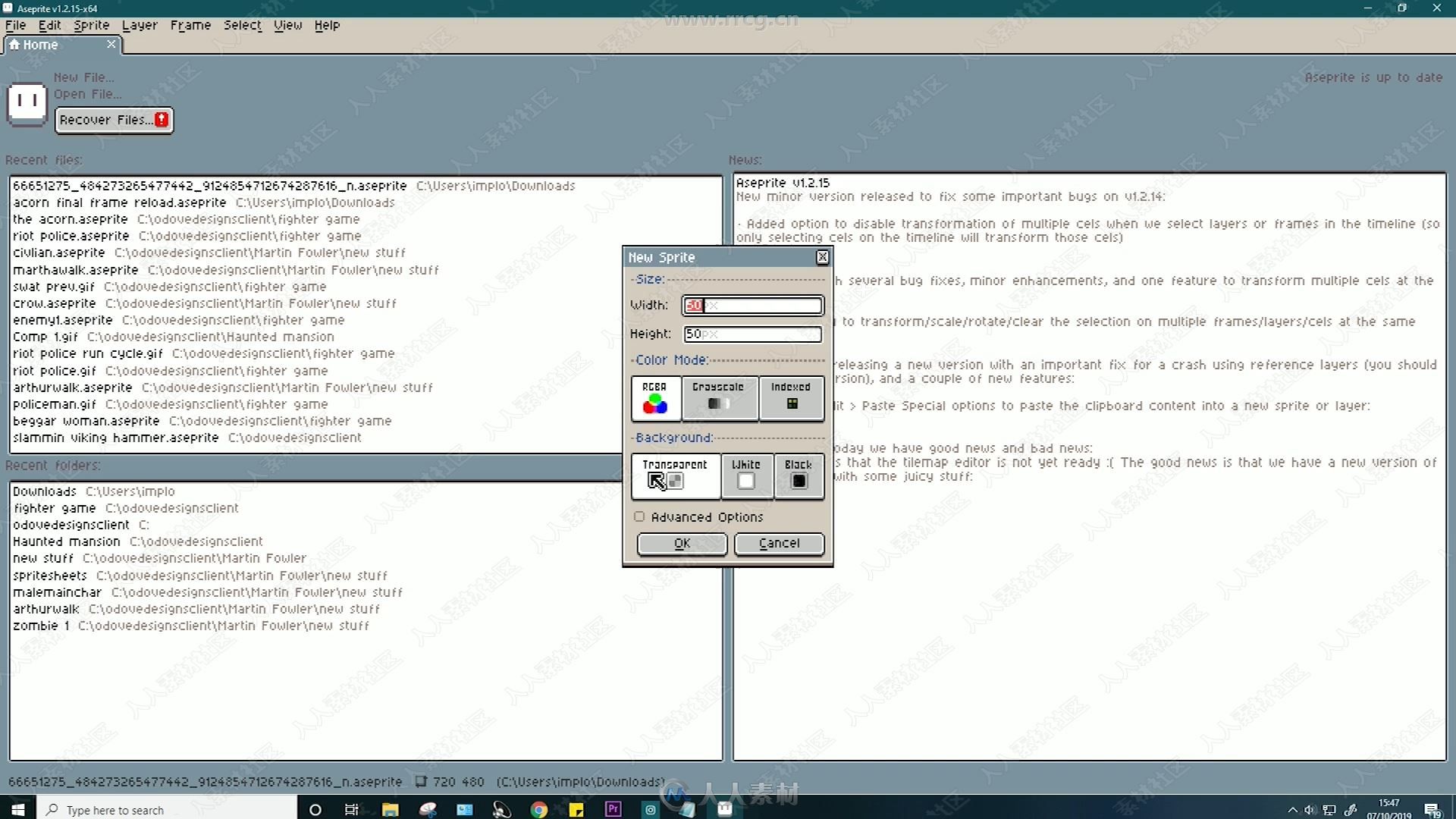Click the red alert icon on Recover Files
Viewport: 1456px width, 819px height.
click(162, 120)
